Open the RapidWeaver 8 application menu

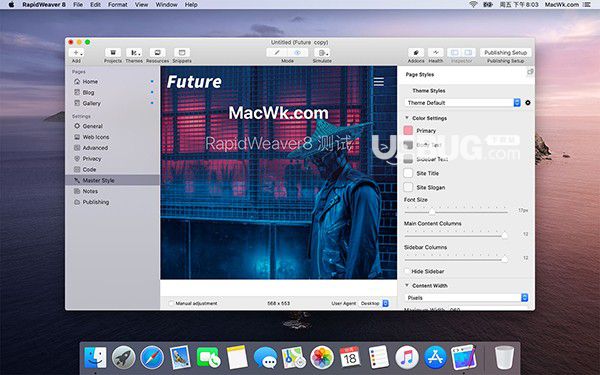pyautogui.click(x=44, y=5)
